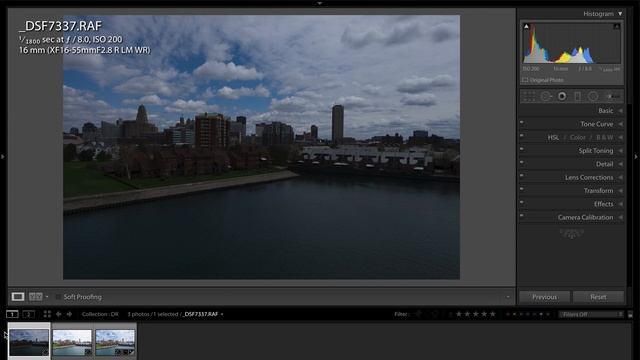Image resolution: width=640 pixels, height=360 pixels.
Task: Select the Graduated Filter tool
Action: pos(577,96)
